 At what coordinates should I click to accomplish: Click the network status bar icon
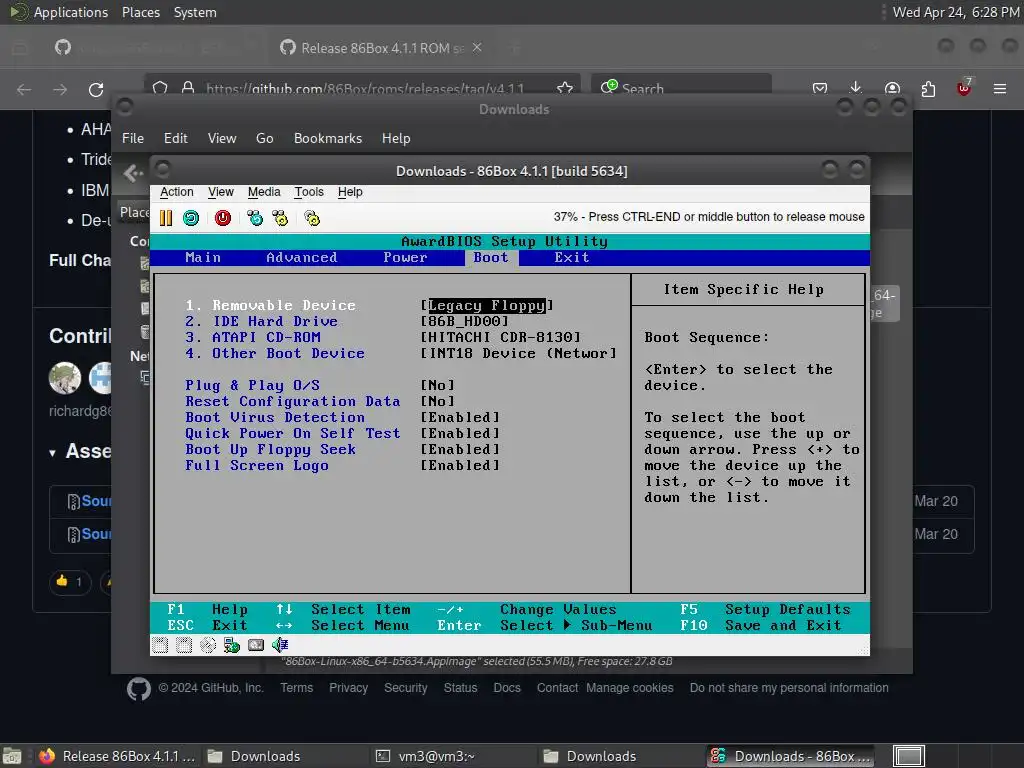click(x=231, y=645)
